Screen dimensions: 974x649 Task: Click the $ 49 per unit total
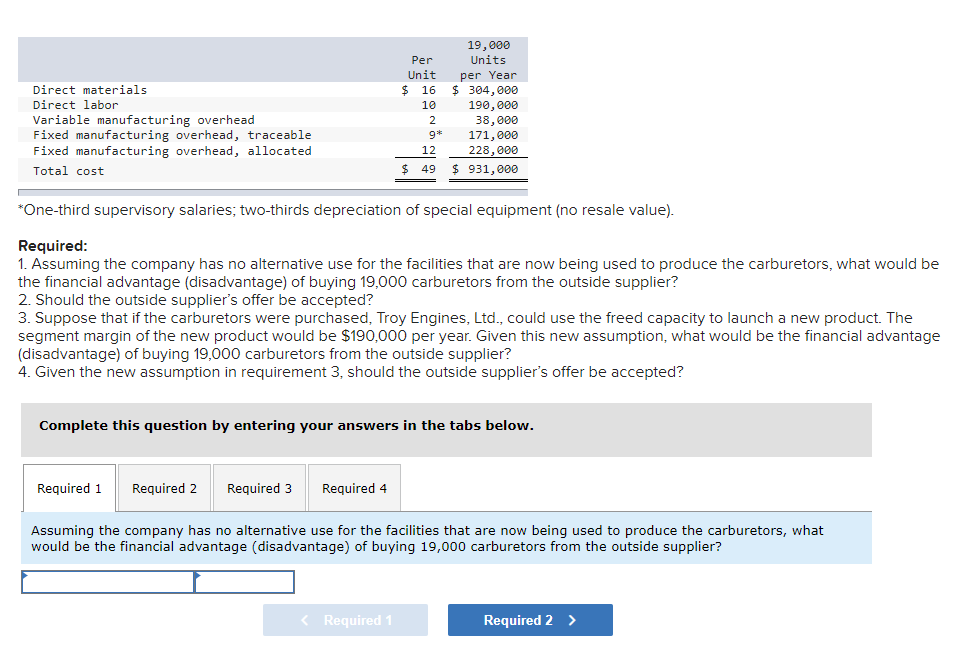pyautogui.click(x=419, y=169)
